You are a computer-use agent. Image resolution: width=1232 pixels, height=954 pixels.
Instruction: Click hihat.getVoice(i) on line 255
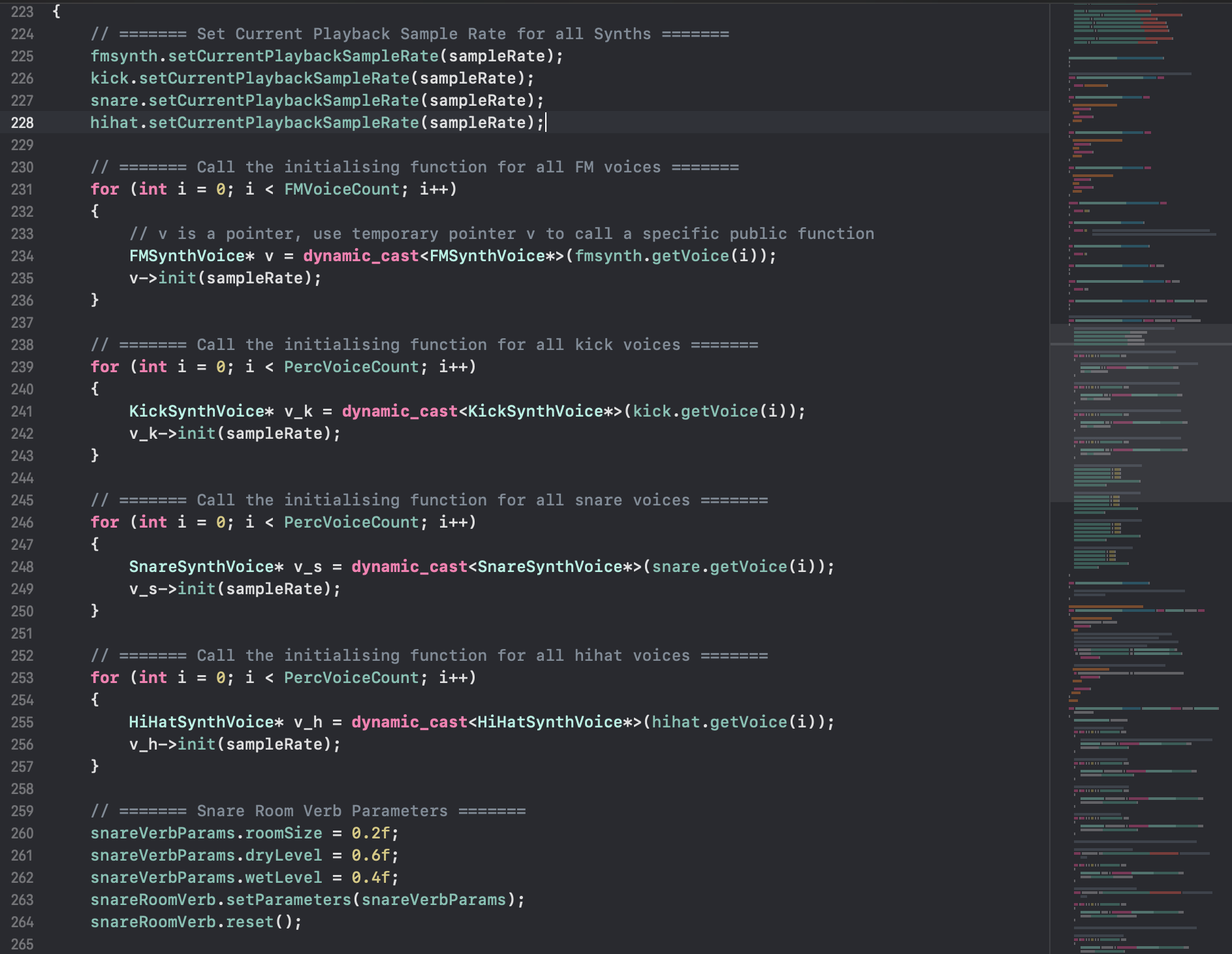point(734,722)
